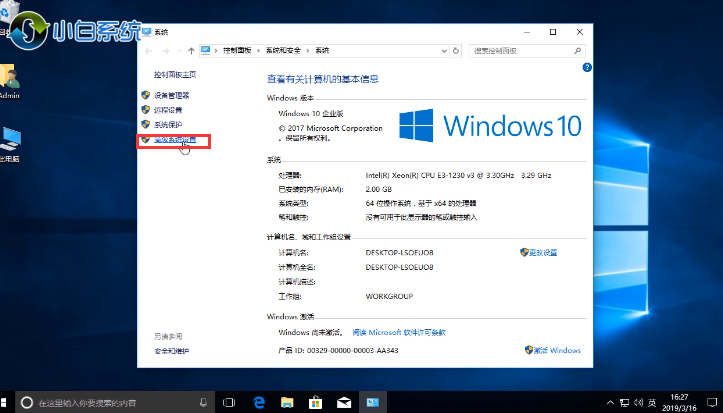Select System breadcrumb in address bar
723x413 pixels.
pos(322,51)
